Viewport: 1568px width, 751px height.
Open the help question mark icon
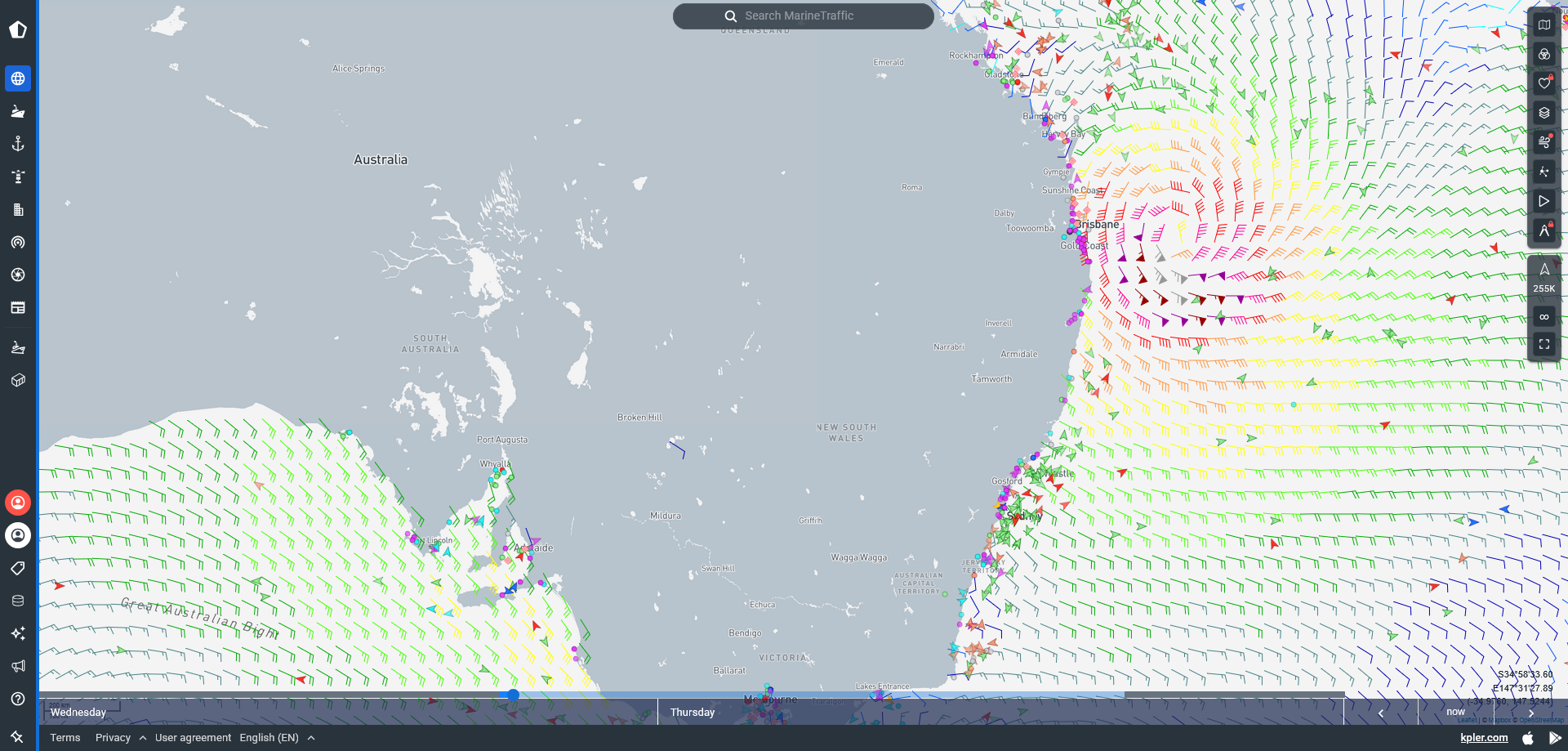(18, 699)
